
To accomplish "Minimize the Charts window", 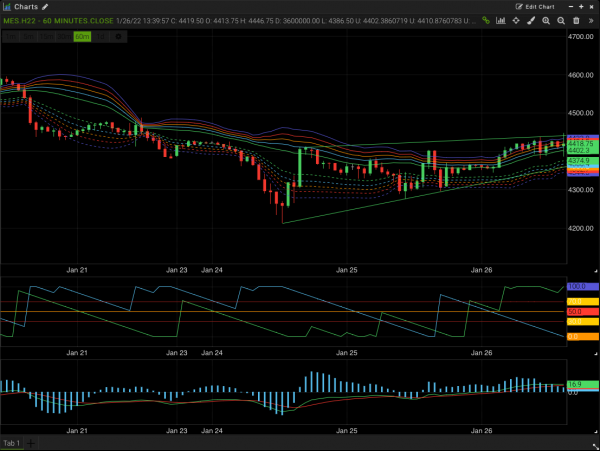I will pos(571,7).
